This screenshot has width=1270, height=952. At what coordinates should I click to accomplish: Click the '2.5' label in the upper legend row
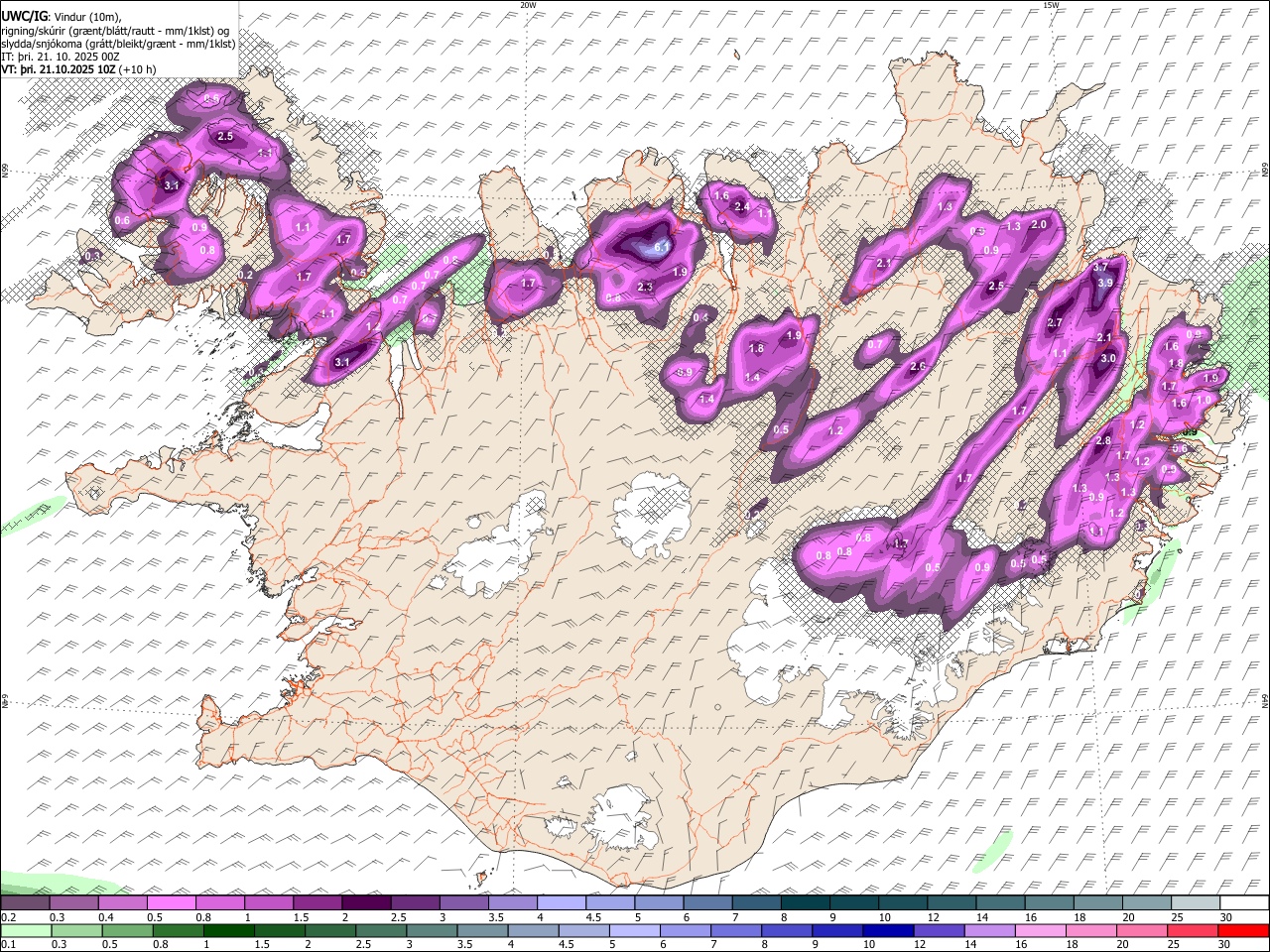pos(398,917)
